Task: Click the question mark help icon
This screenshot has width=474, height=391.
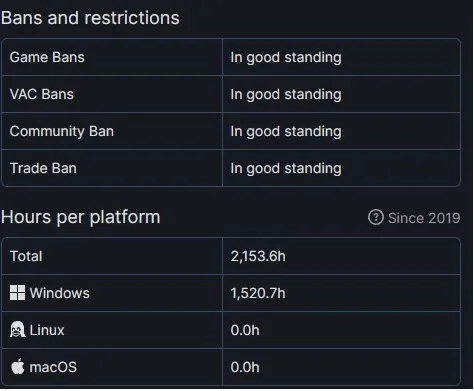Action: [376, 218]
